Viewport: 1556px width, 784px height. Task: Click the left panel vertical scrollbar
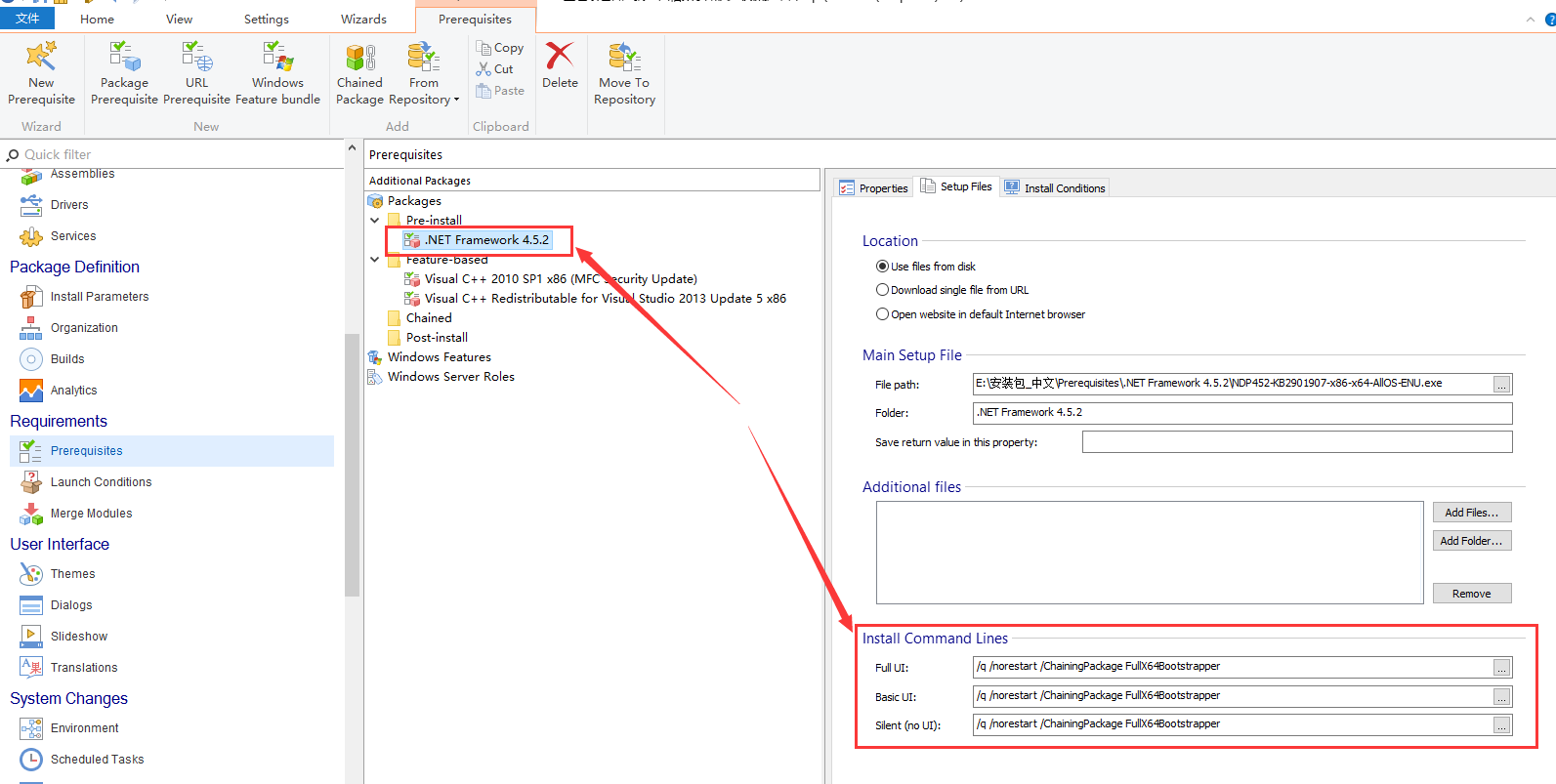[352, 465]
